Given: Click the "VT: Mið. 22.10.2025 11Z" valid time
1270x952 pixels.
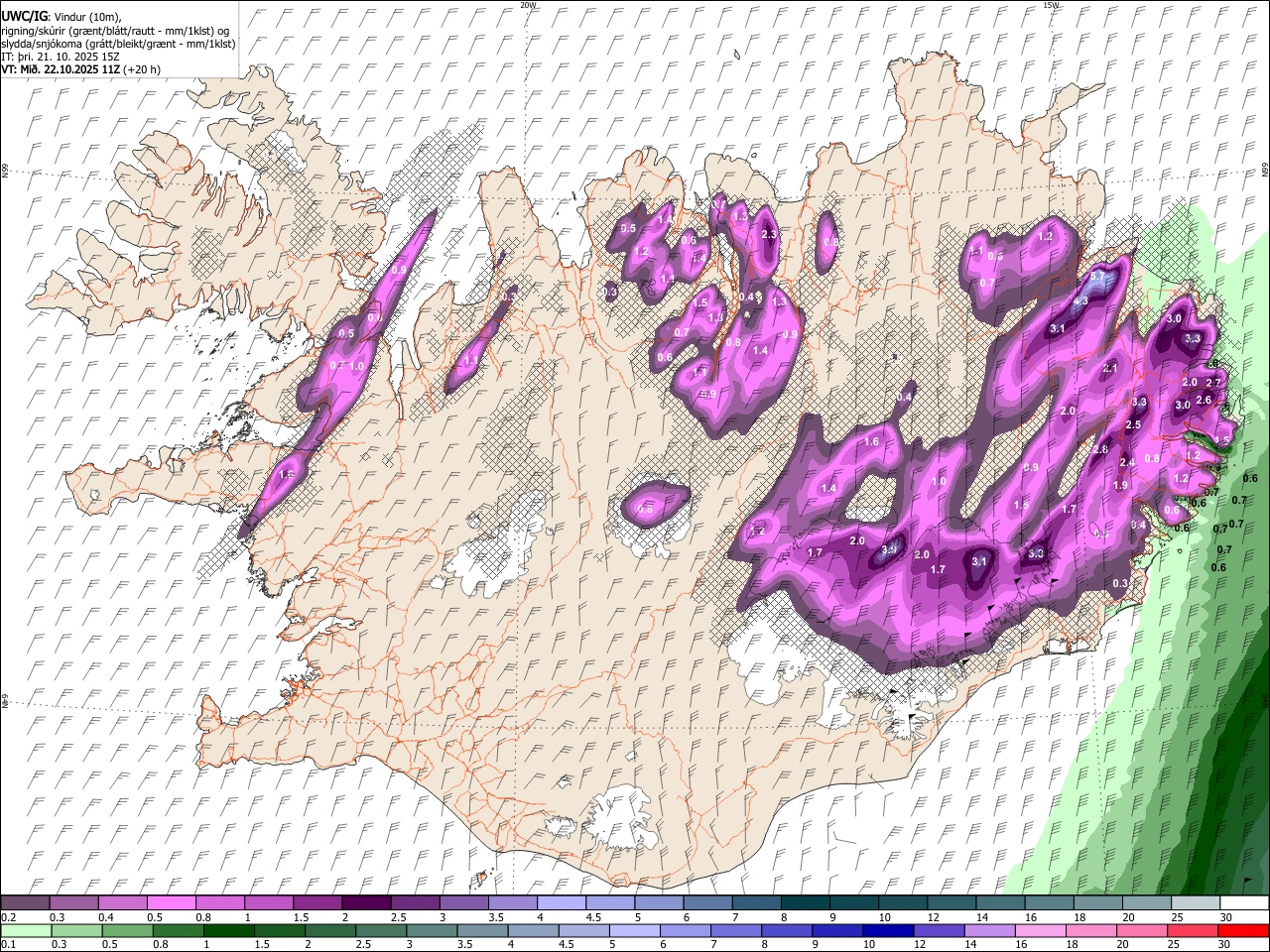Looking at the screenshot, I should (62, 69).
